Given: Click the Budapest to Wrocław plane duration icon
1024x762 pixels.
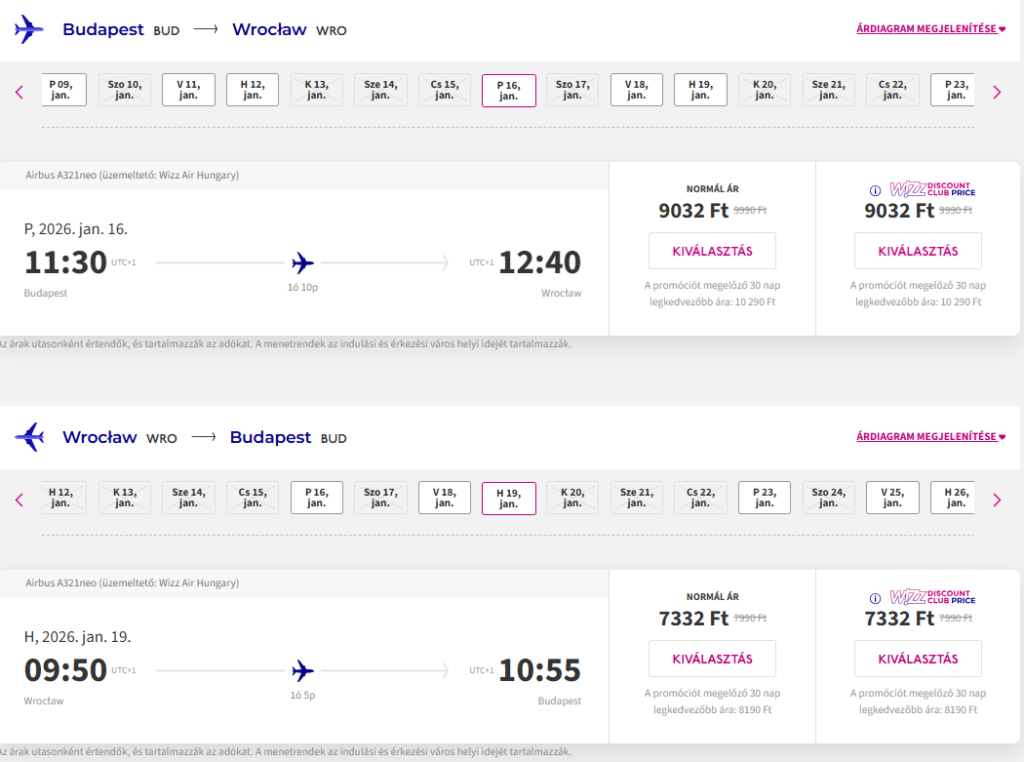Looking at the screenshot, I should point(303,263).
